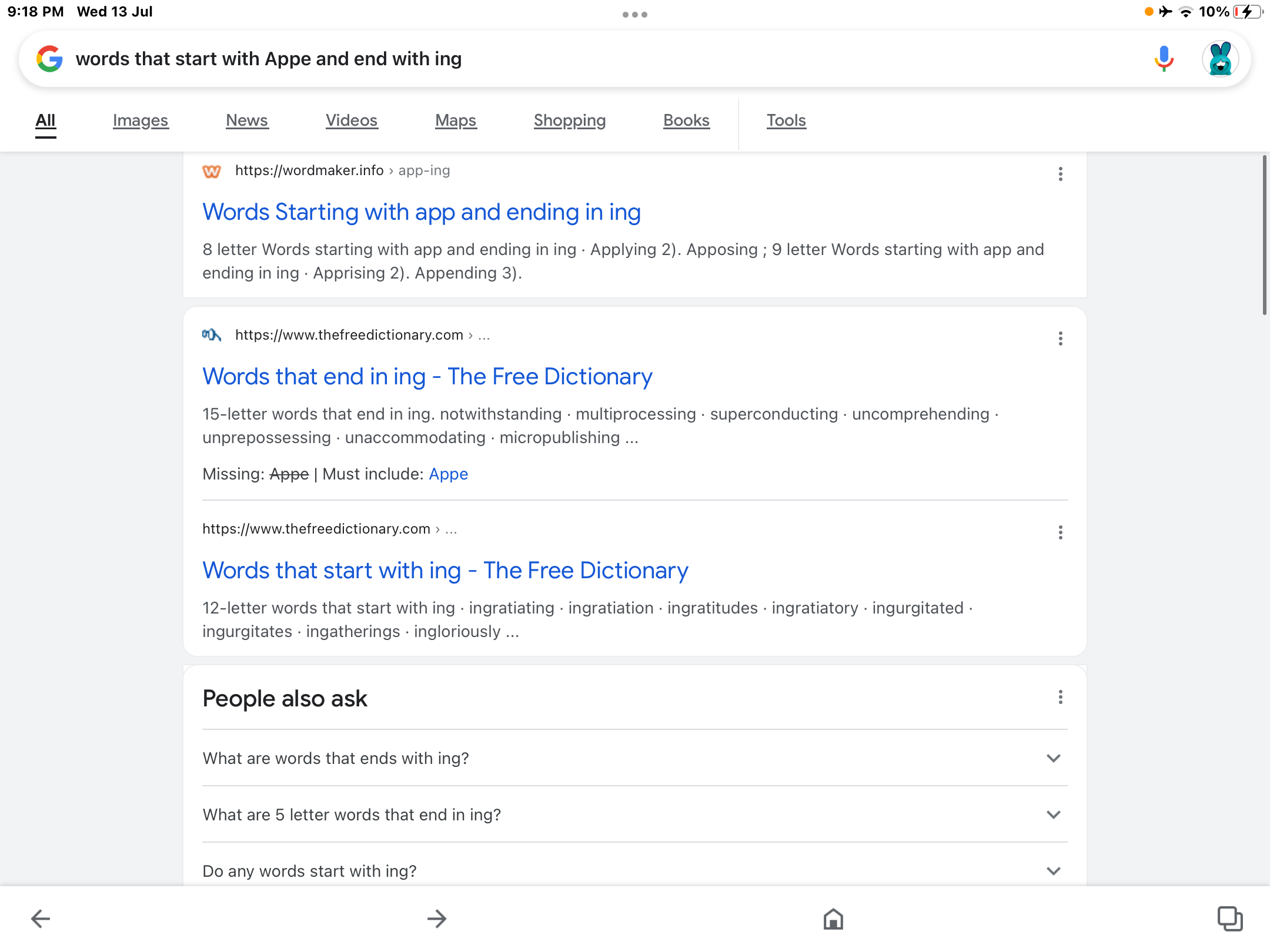This screenshot has width=1270, height=952.
Task: Tap the home icon in bottom bar
Action: click(833, 919)
